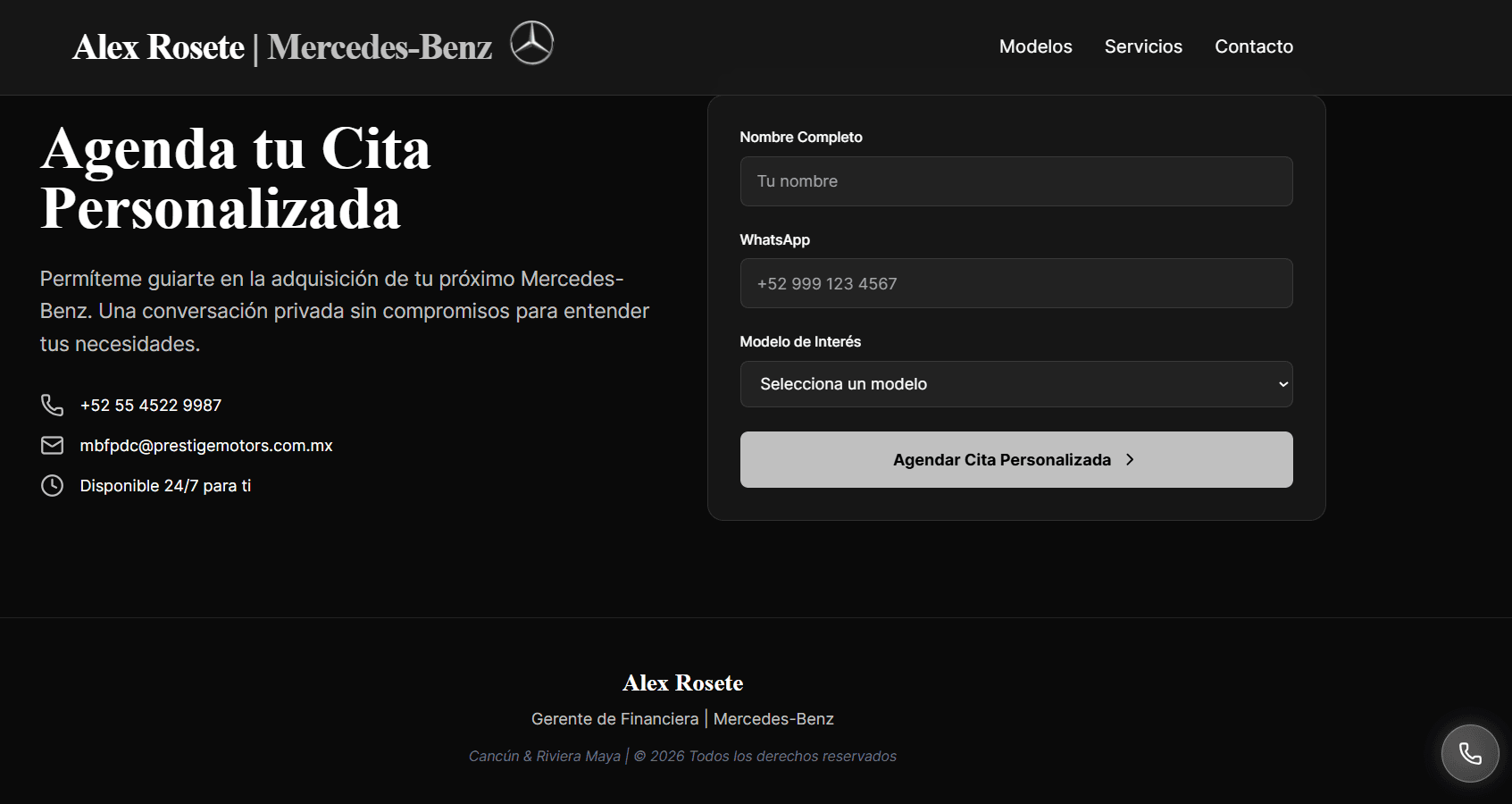The width and height of the screenshot is (1512, 804).
Task: Select Servicios from the navigation
Action: tap(1143, 46)
